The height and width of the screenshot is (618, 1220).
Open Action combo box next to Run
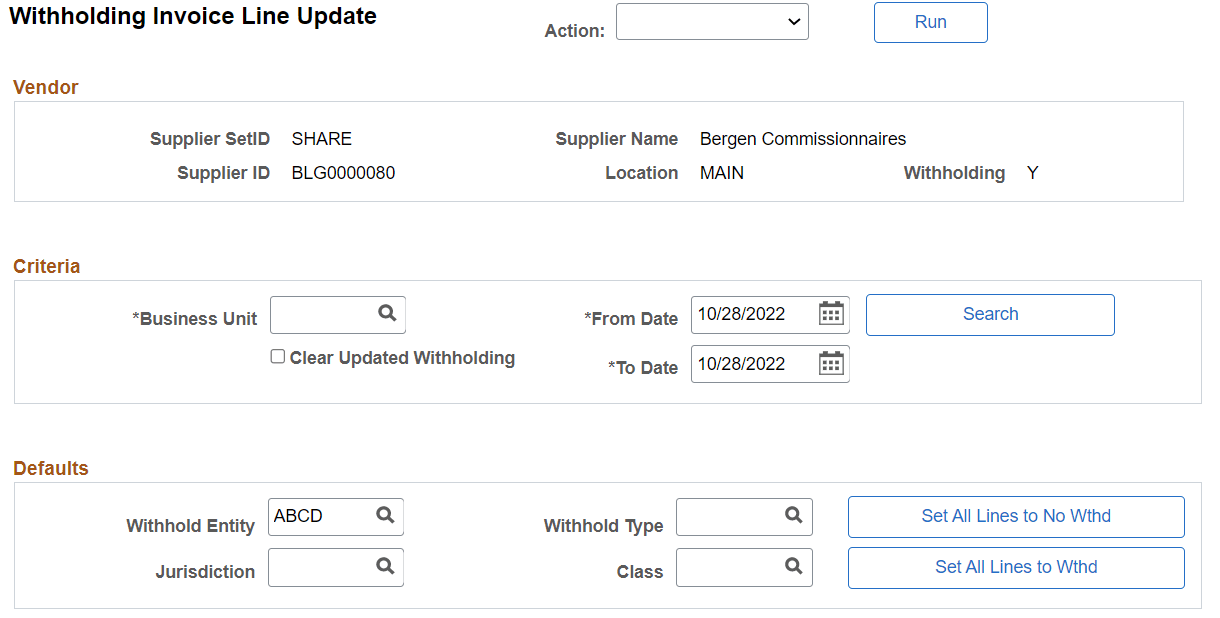[x=712, y=21]
